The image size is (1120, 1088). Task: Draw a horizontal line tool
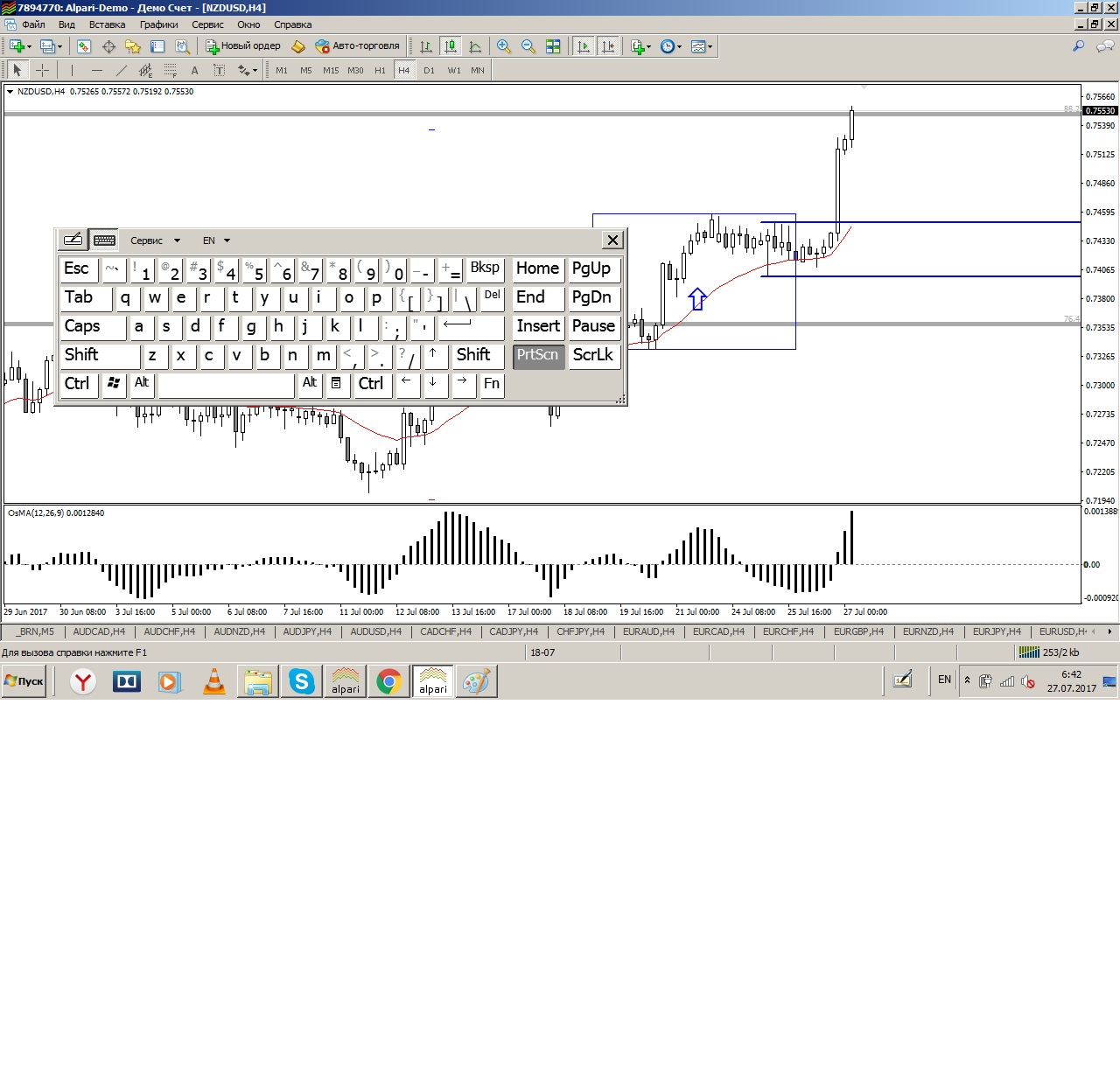pyautogui.click(x=96, y=70)
